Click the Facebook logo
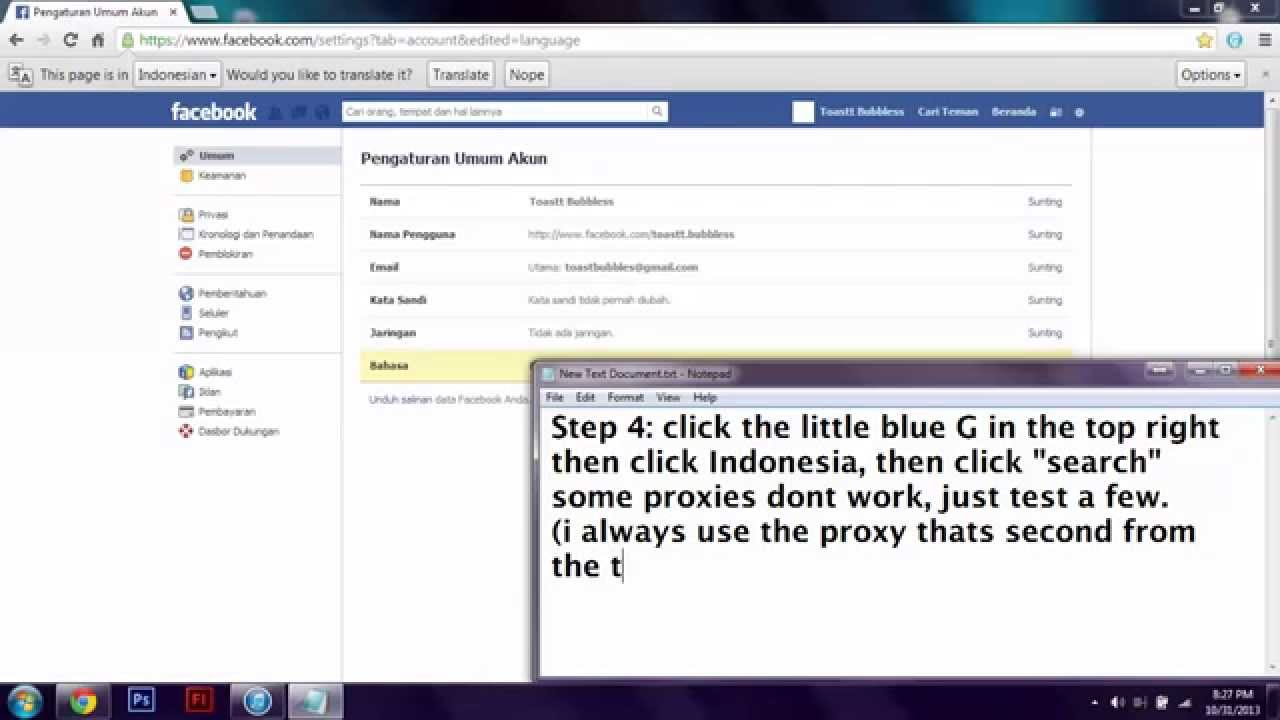The width and height of the screenshot is (1280, 720). tap(213, 111)
